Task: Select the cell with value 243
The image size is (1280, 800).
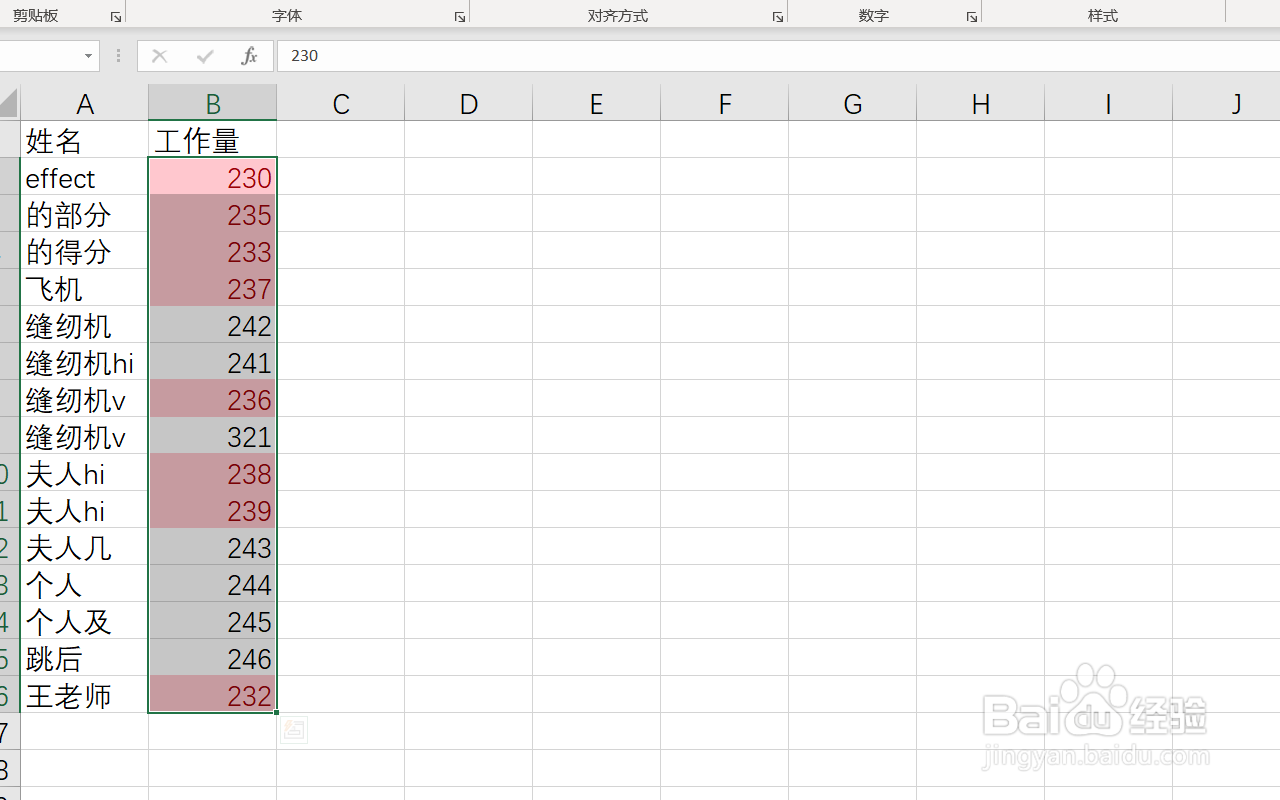Action: click(213, 547)
